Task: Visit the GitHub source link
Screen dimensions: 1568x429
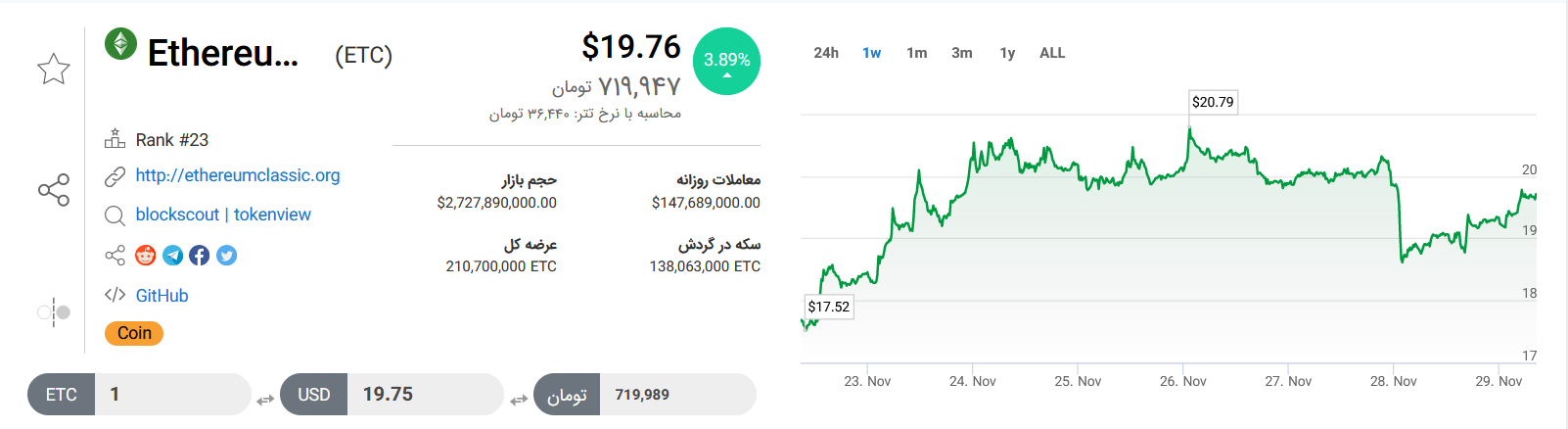Action: point(161,296)
